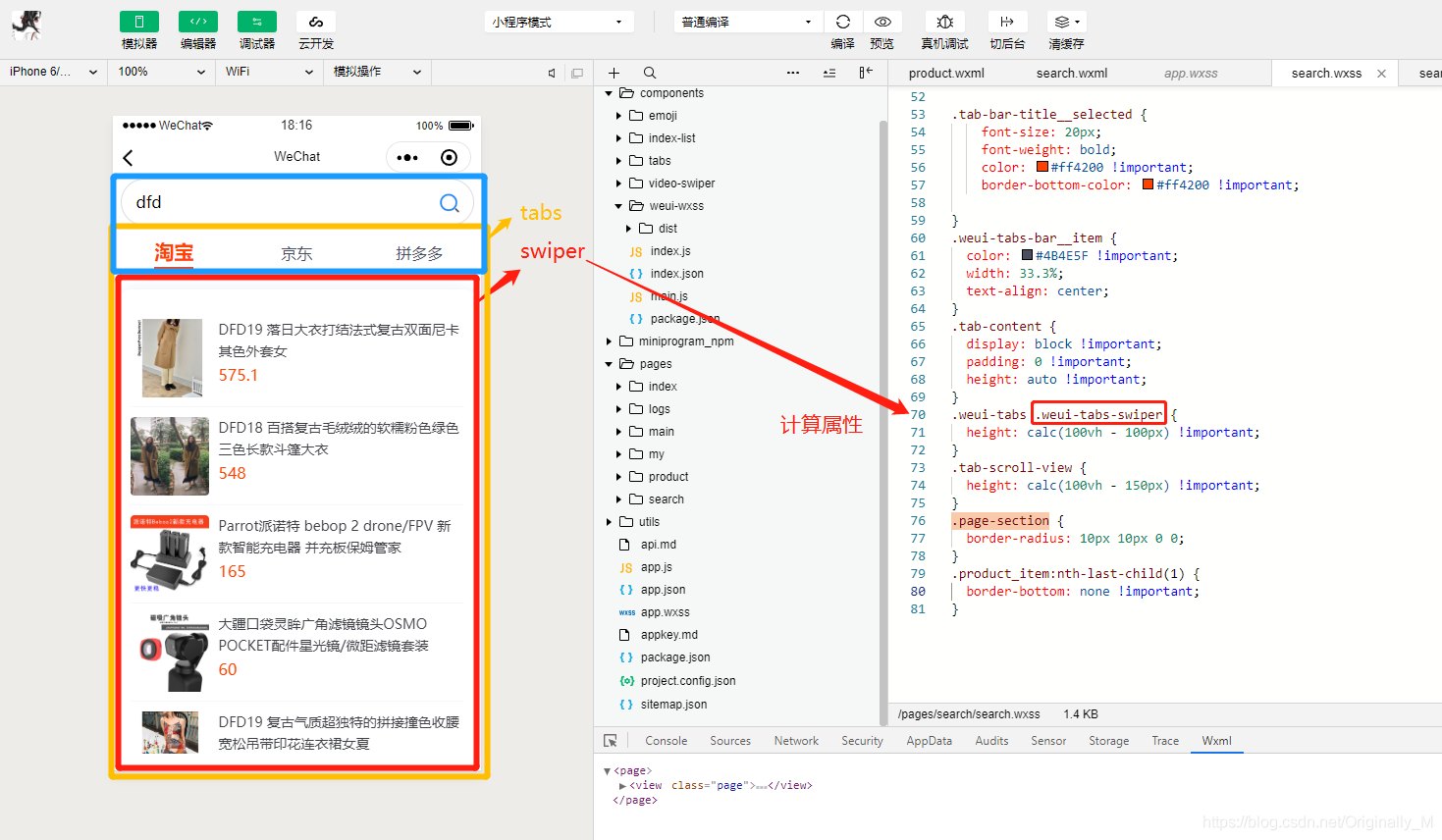Viewport: 1442px width, 840px height.
Task: Close the search.wxss tab
Action: 1381,74
